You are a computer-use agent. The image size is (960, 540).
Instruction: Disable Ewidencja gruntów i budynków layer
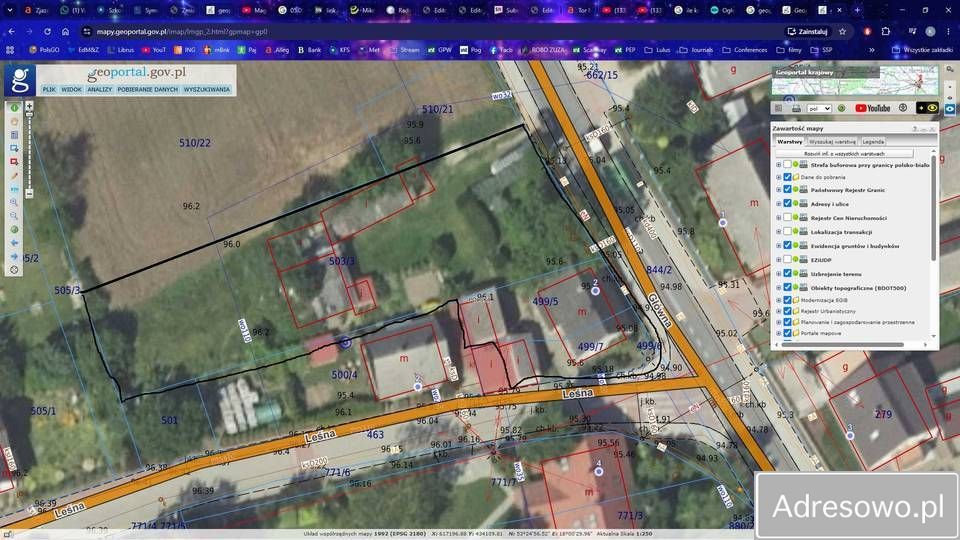tap(787, 246)
